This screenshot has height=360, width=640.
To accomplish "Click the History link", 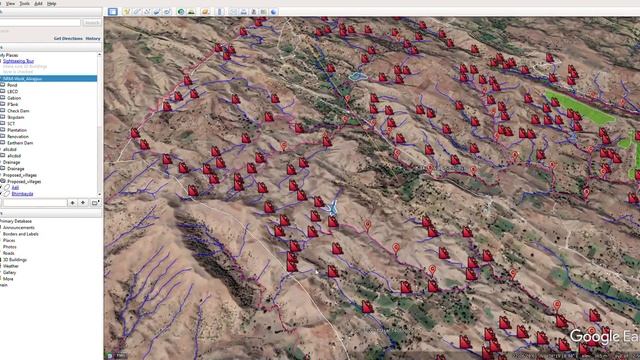I will click(93, 38).
